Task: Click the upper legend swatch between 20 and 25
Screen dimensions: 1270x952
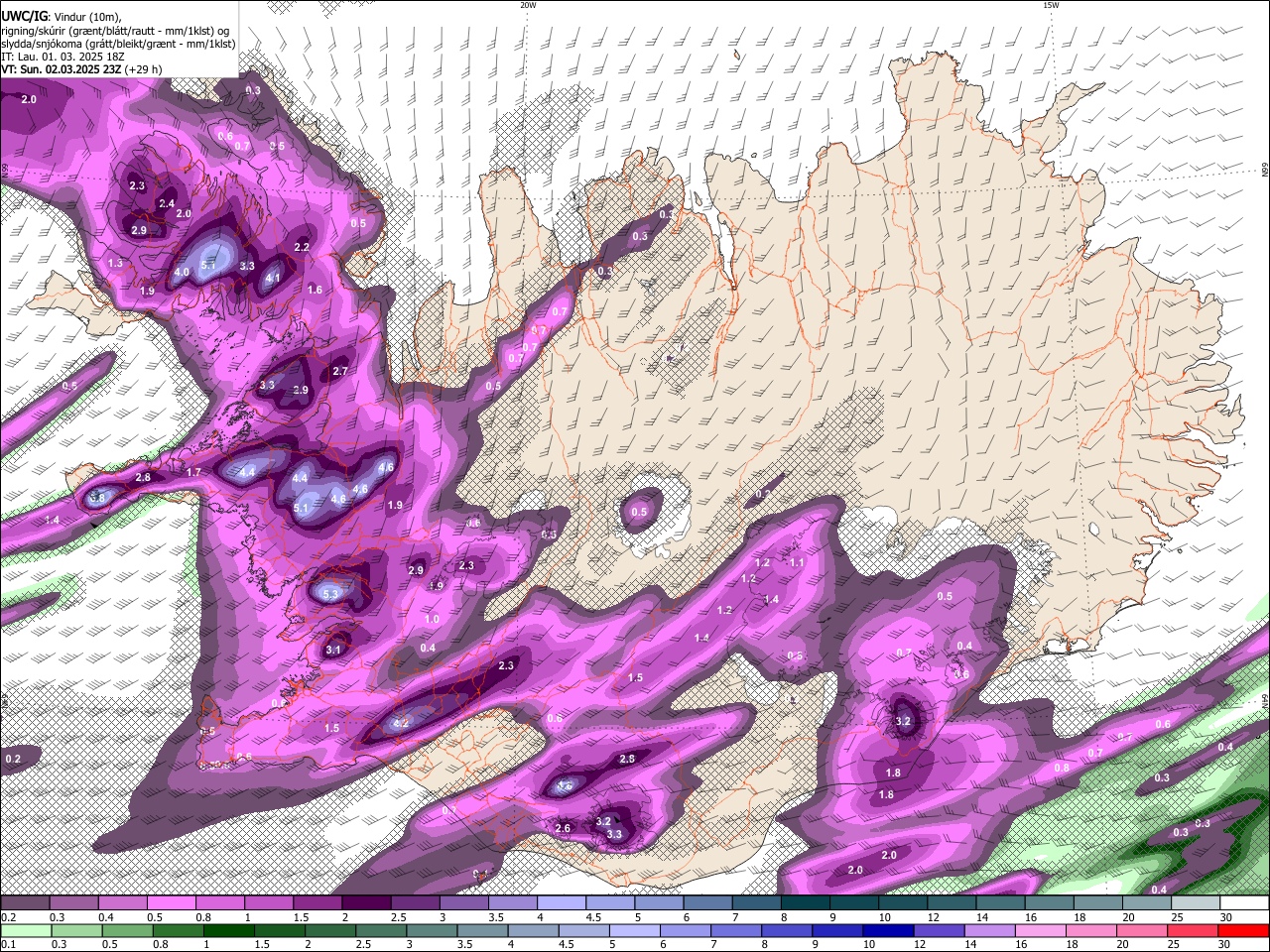Action: point(1146,903)
